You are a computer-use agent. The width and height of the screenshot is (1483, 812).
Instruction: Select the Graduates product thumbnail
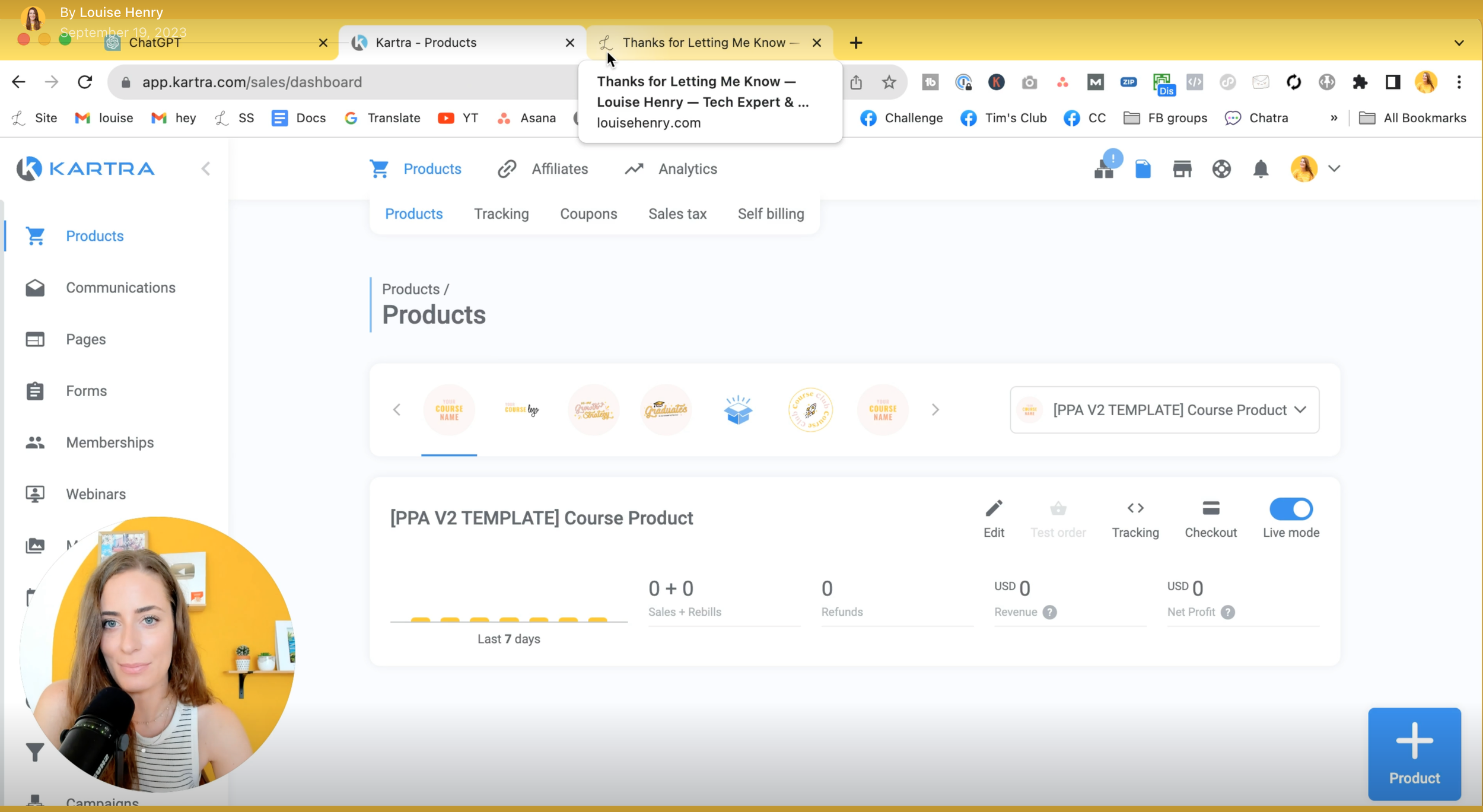[x=666, y=410]
